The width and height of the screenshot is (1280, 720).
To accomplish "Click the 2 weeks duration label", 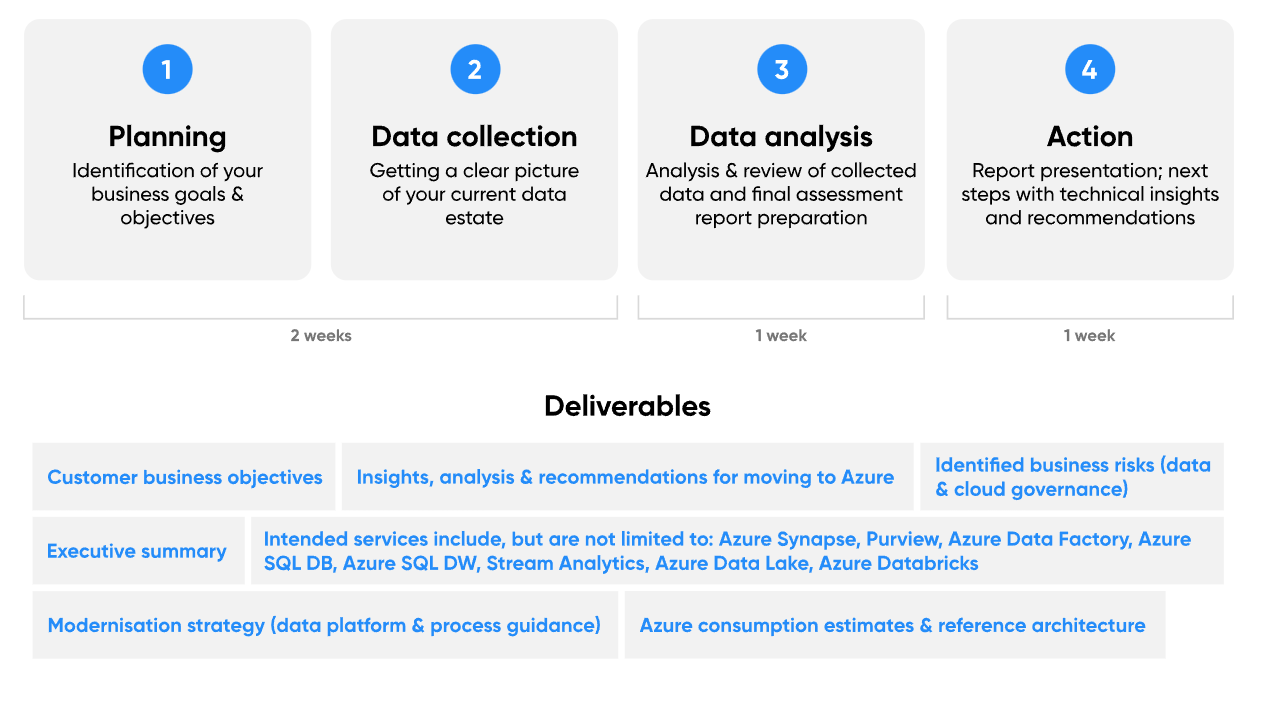I will click(x=321, y=336).
